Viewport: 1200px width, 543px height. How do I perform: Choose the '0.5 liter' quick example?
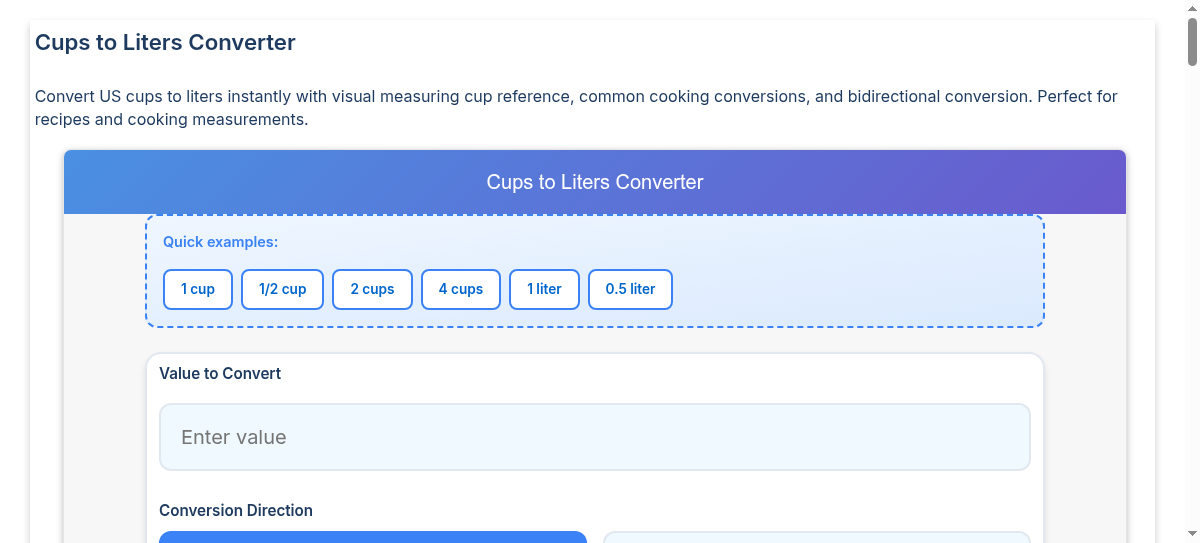point(630,289)
